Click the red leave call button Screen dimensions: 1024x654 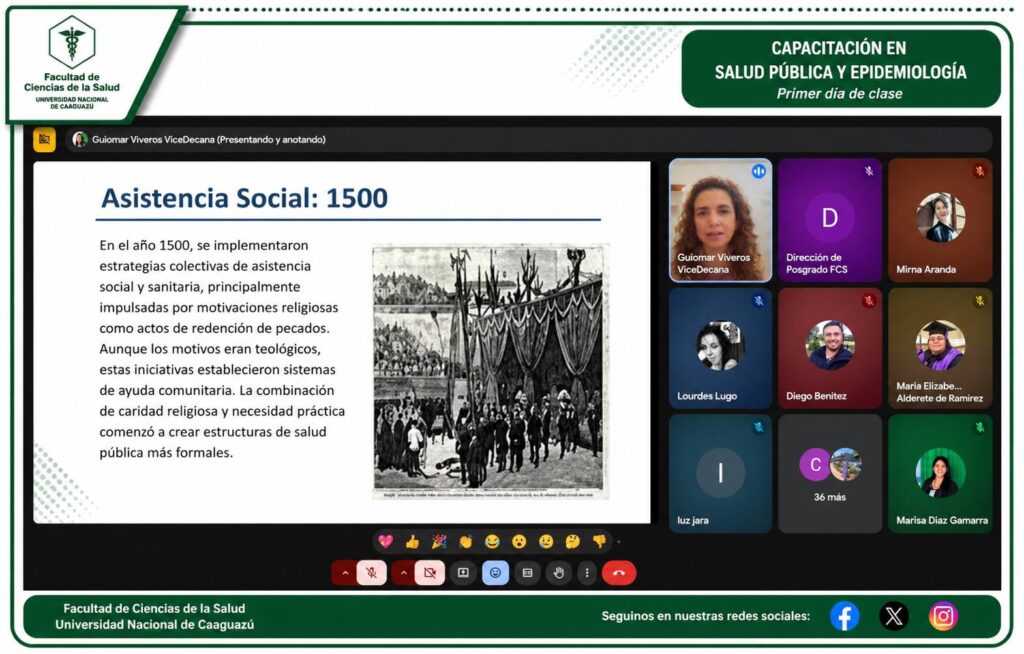tap(619, 573)
